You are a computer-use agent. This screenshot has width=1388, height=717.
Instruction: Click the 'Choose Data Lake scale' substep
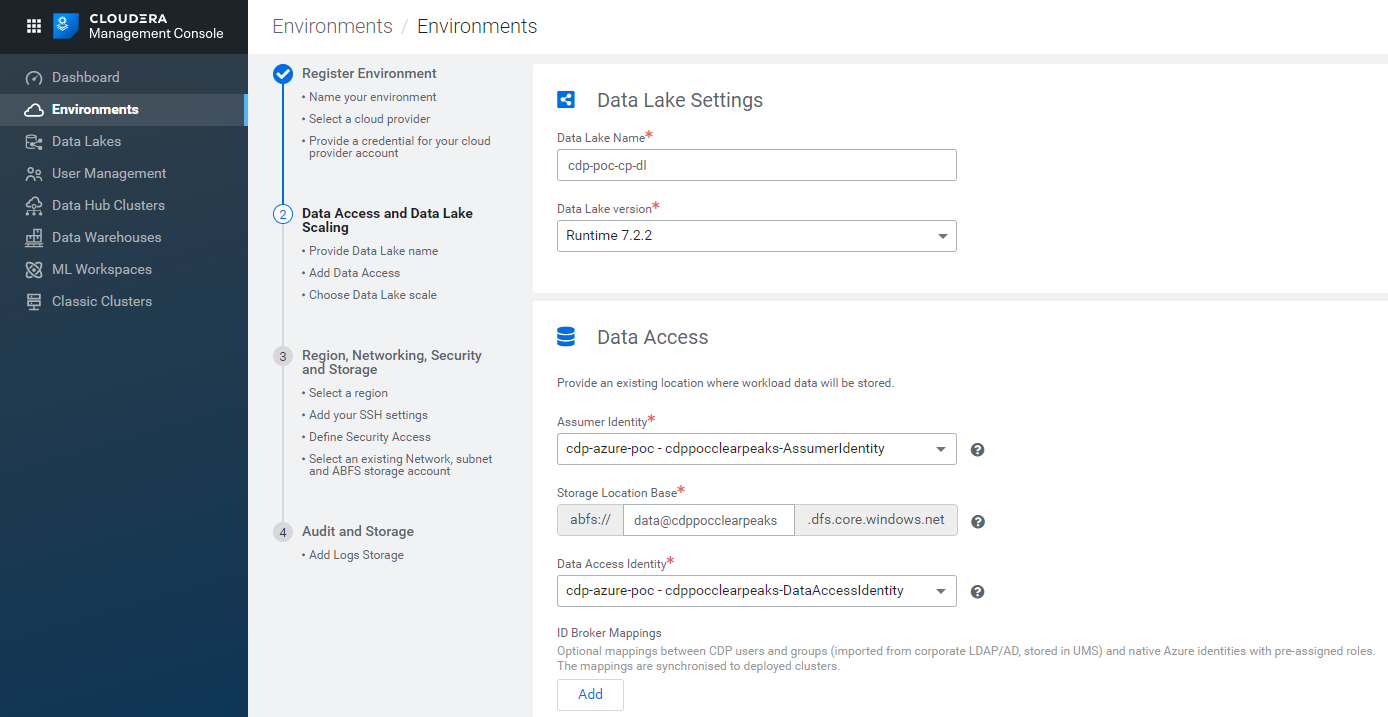[x=372, y=296]
